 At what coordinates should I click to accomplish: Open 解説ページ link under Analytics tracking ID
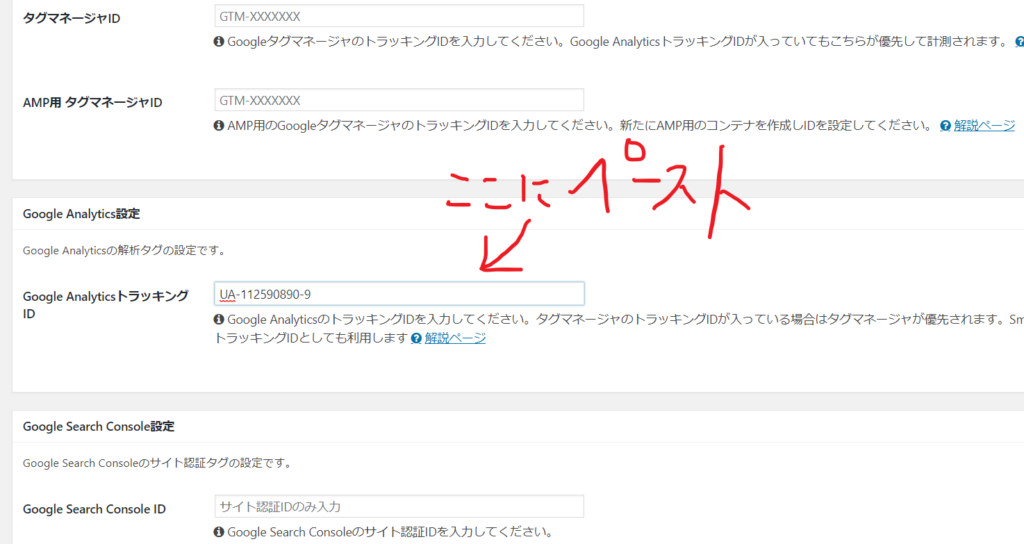click(455, 338)
